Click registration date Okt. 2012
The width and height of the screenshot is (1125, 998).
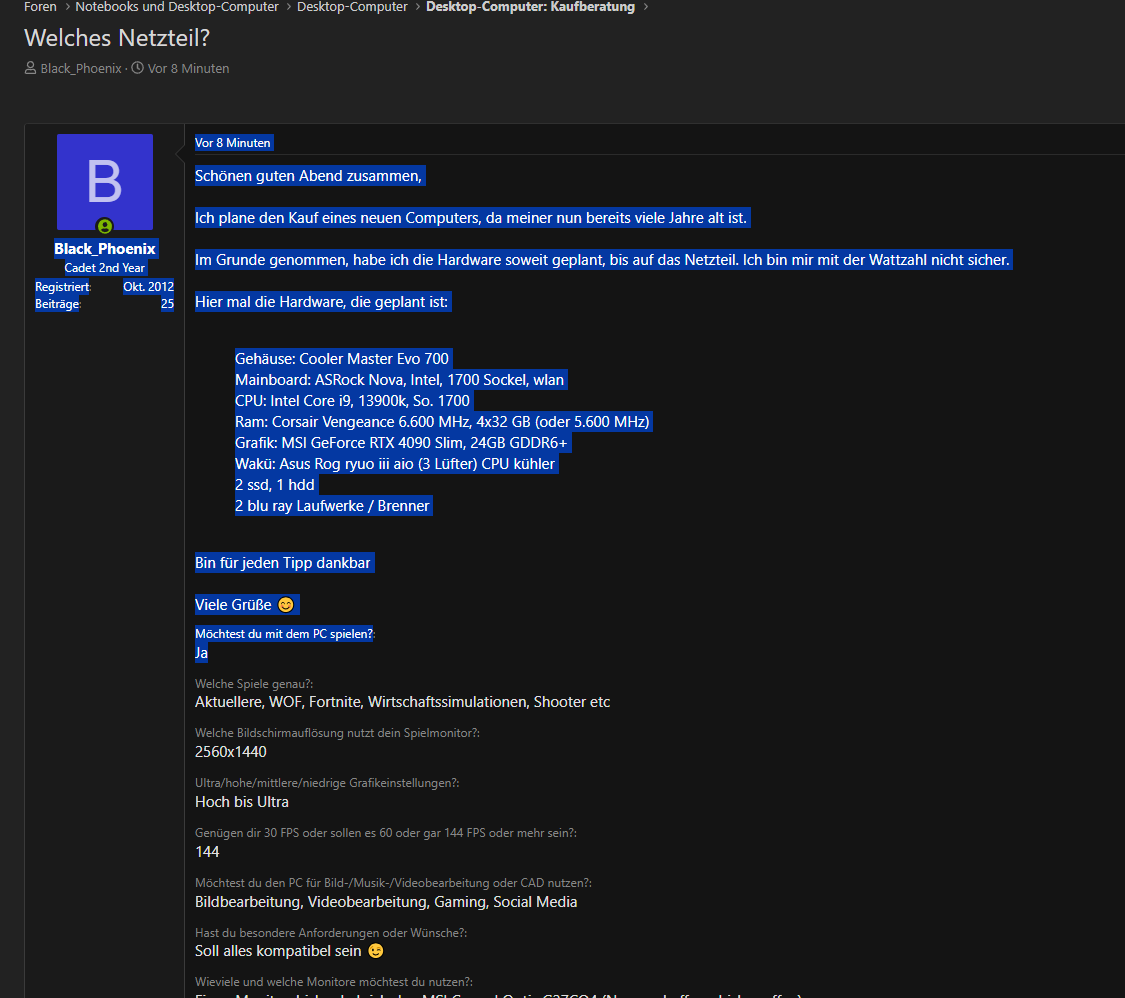pos(149,286)
